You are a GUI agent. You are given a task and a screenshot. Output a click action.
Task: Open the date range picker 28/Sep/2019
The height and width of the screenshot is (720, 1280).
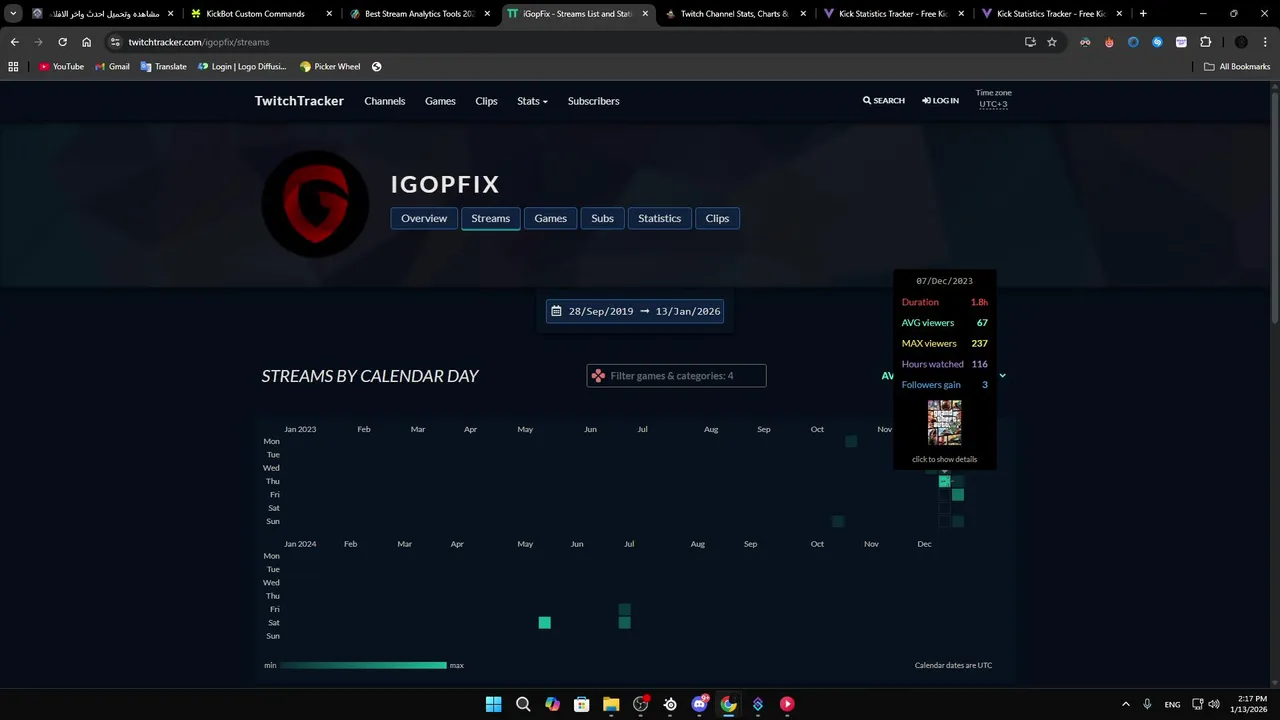[x=635, y=311]
